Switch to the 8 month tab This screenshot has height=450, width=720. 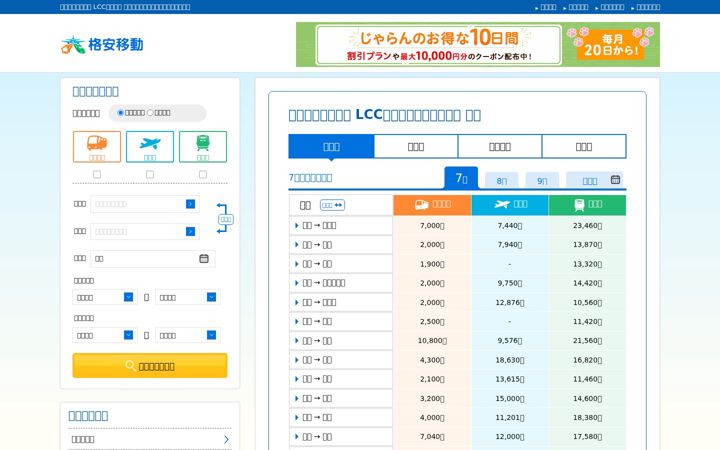point(501,180)
